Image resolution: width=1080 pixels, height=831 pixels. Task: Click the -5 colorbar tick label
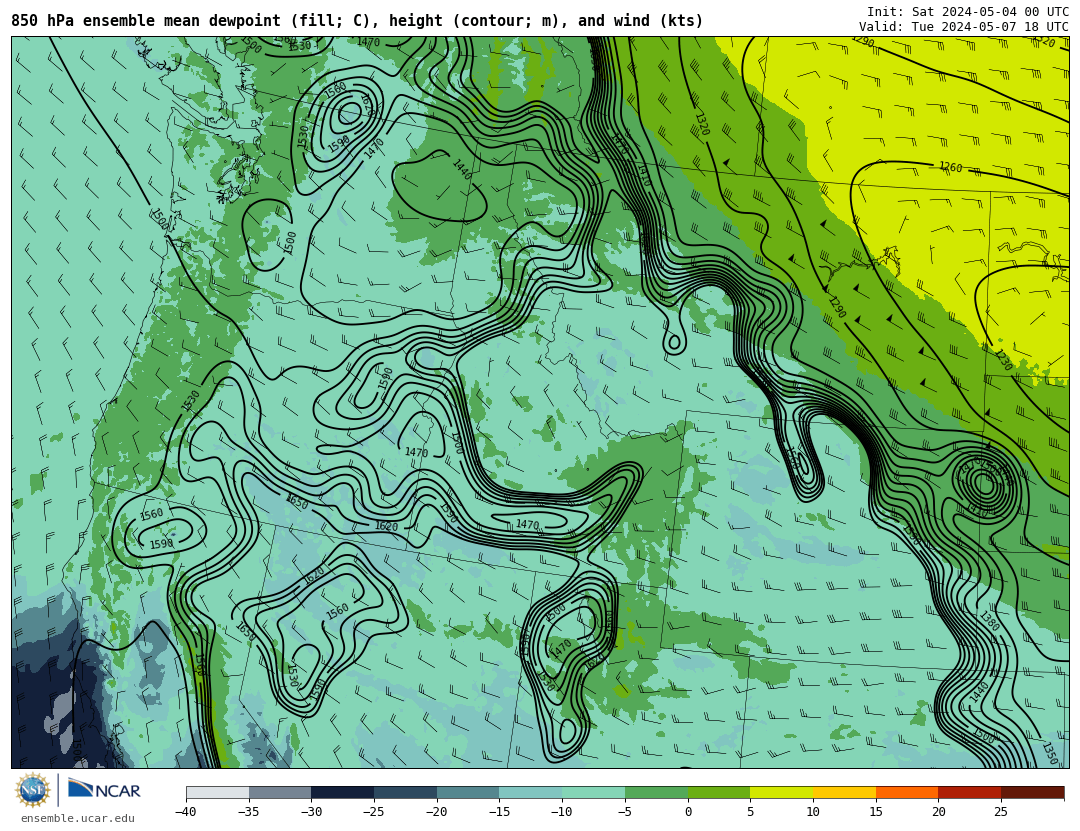624,812
